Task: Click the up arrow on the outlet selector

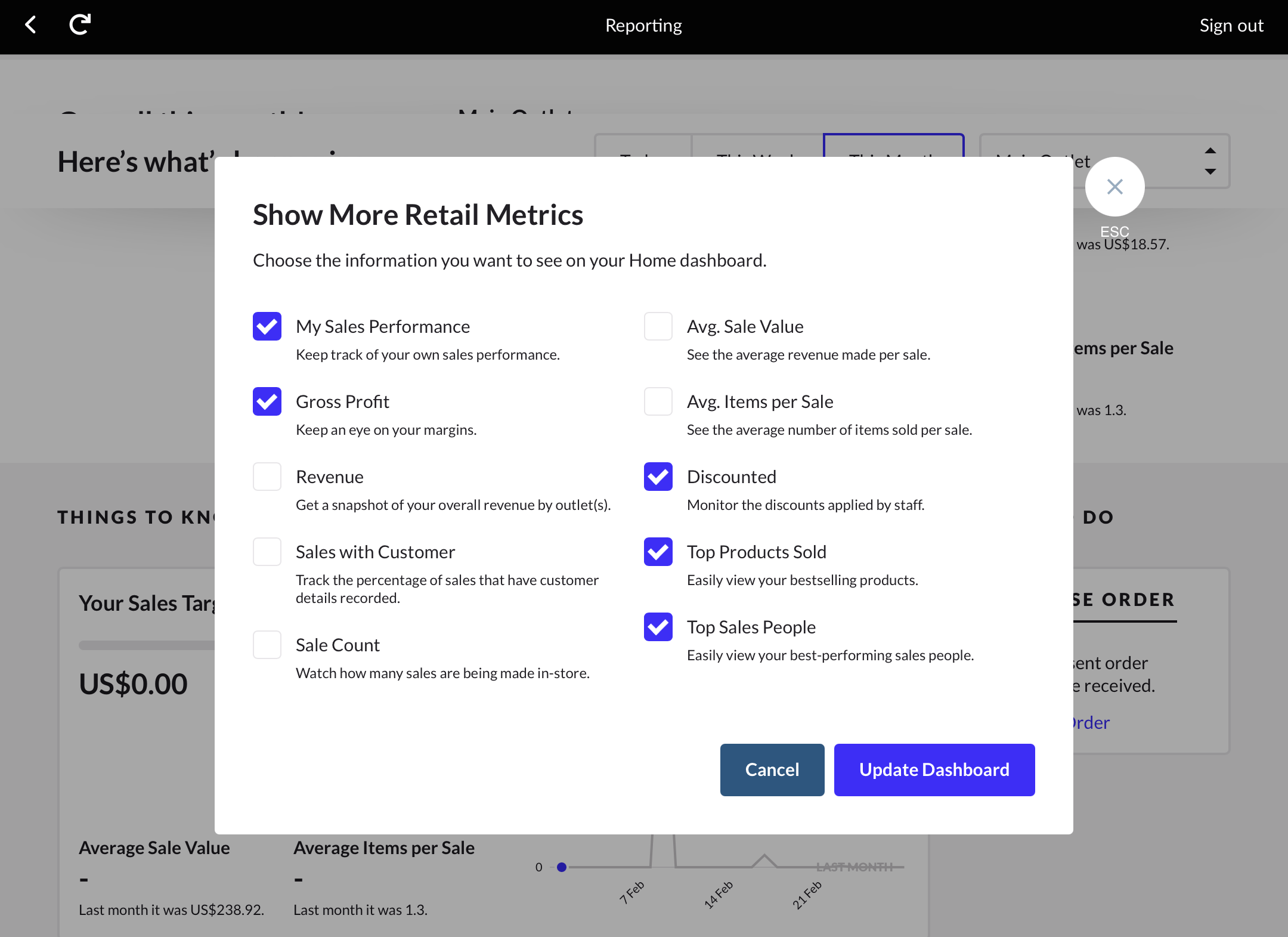Action: pyautogui.click(x=1210, y=150)
